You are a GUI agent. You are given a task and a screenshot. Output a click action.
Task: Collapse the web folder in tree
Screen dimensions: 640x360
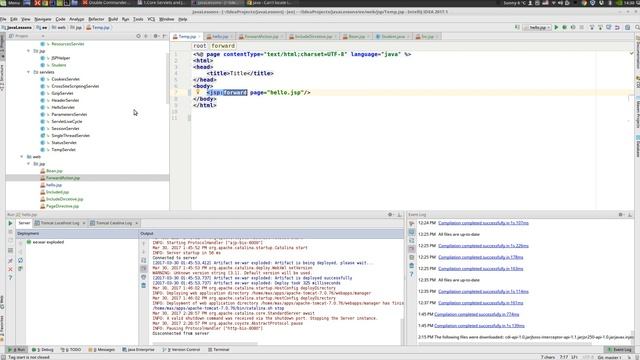[x=22, y=156]
